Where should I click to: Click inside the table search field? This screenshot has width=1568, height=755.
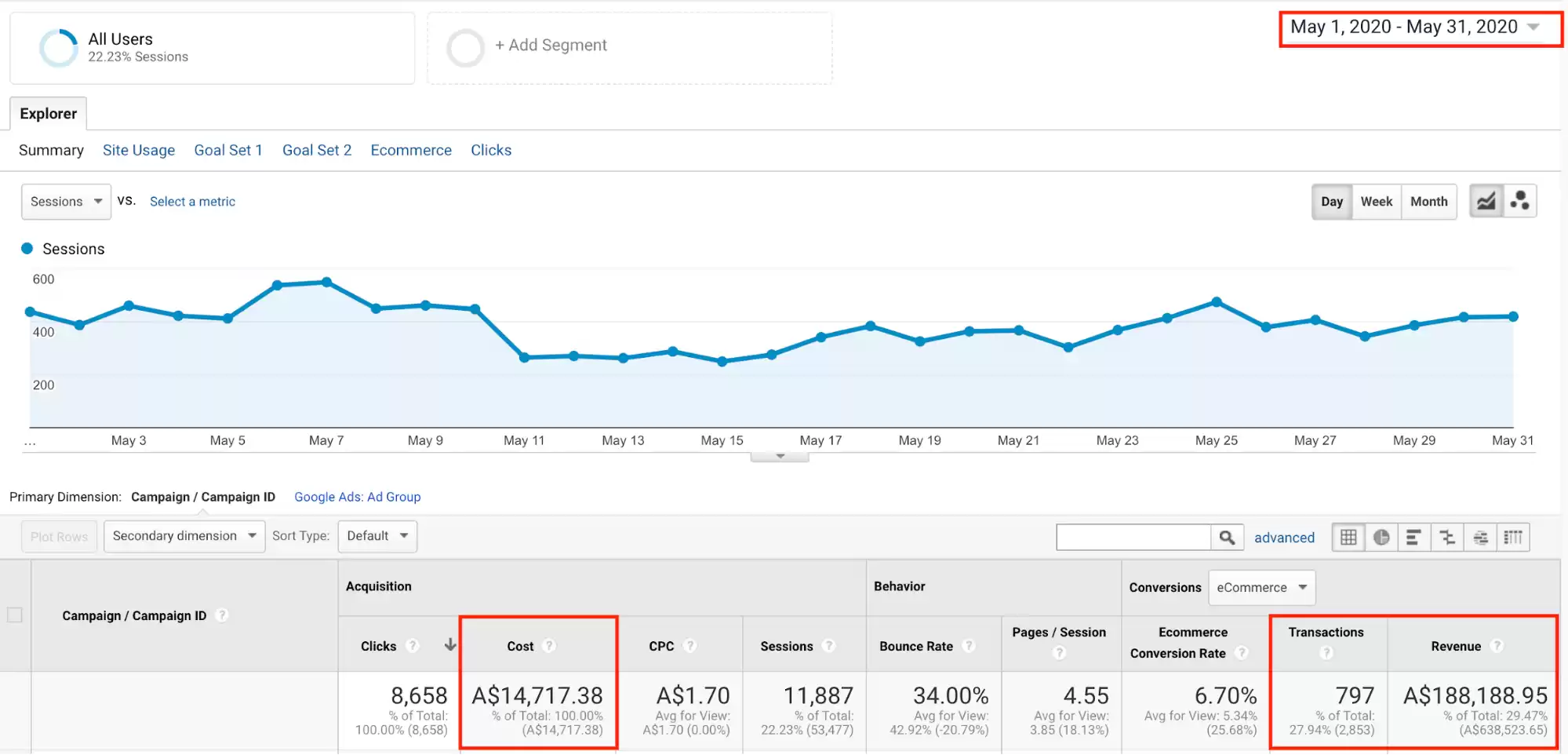click(x=1133, y=538)
